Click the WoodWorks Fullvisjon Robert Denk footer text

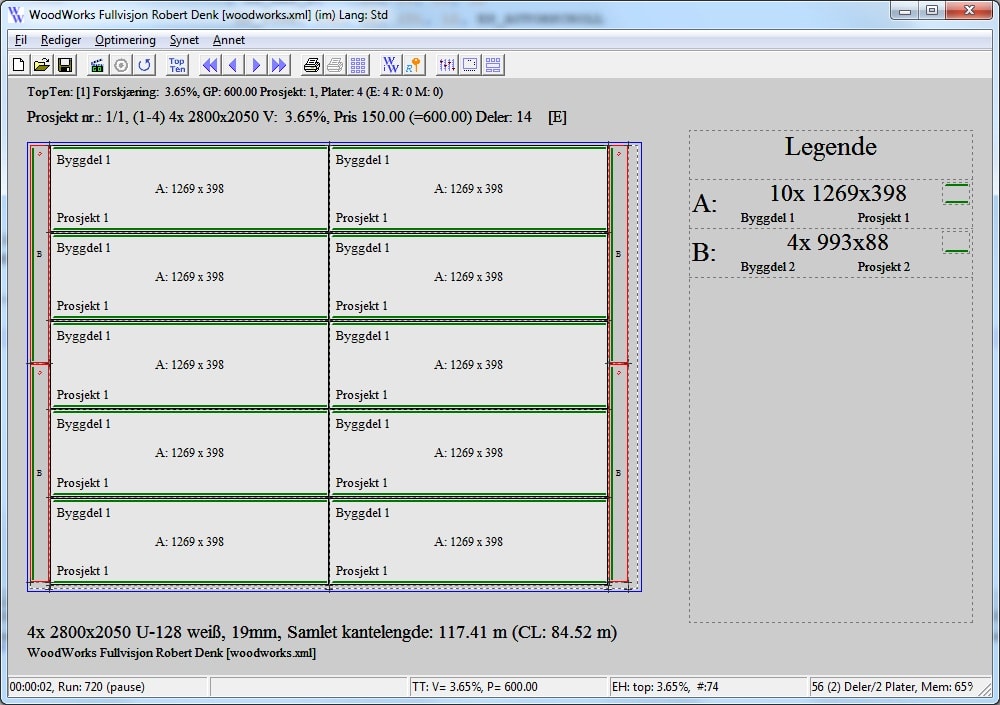172,653
